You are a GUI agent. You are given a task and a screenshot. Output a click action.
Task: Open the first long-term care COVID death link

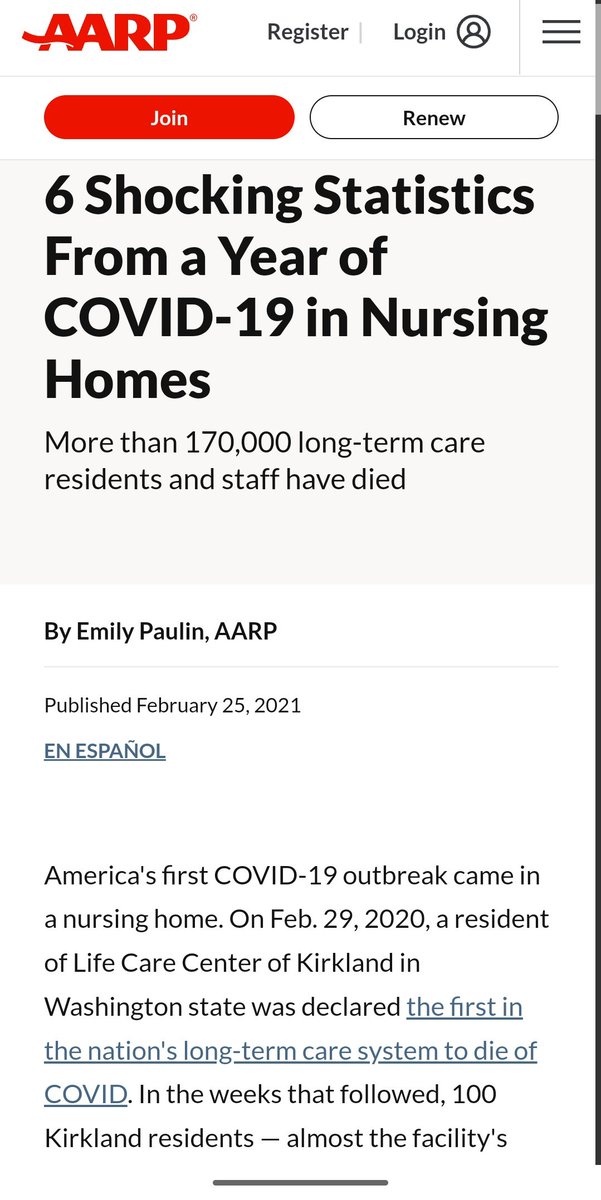point(290,1050)
